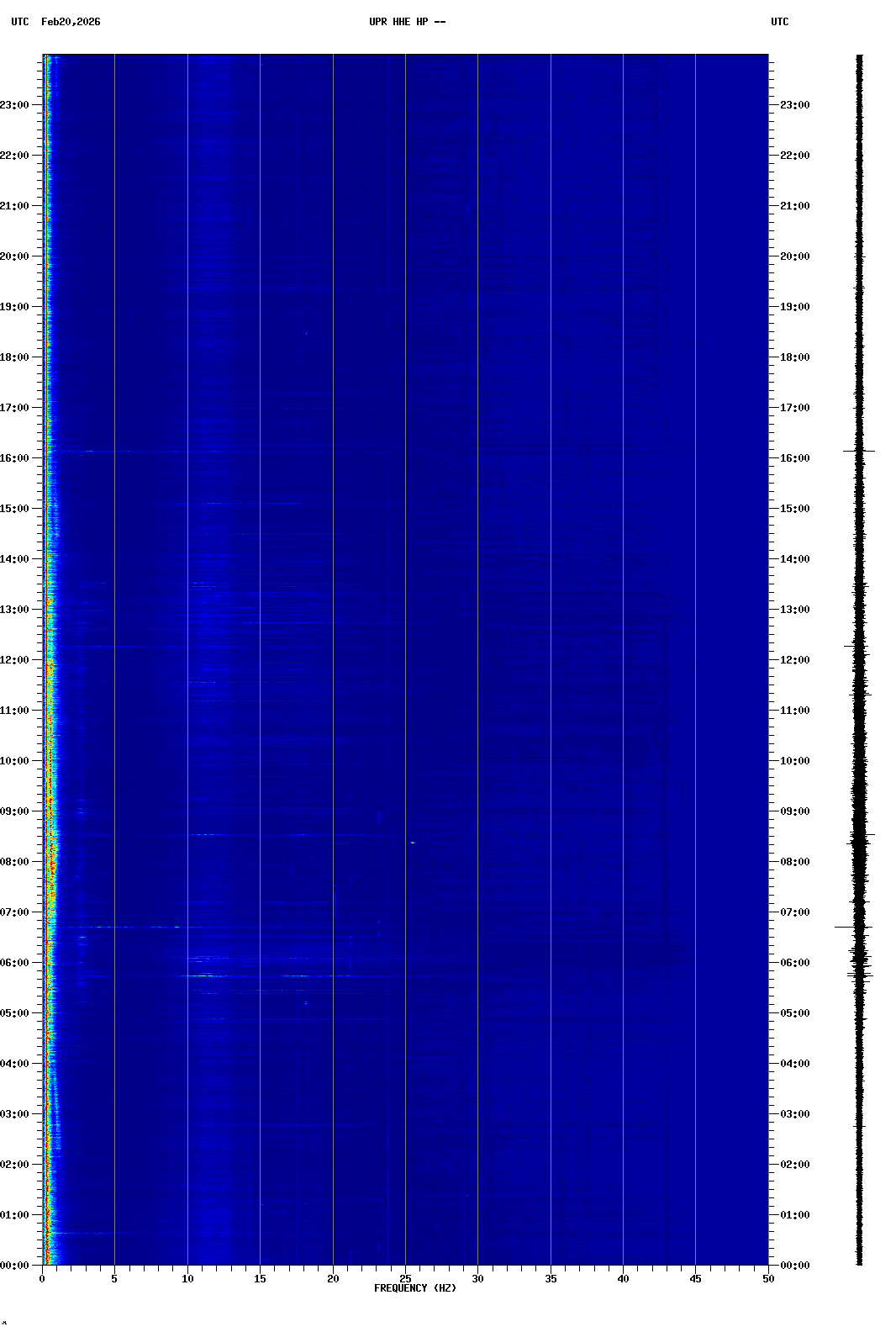Click the waveform spike just above 16:00
The image size is (896, 1332).
click(859, 452)
